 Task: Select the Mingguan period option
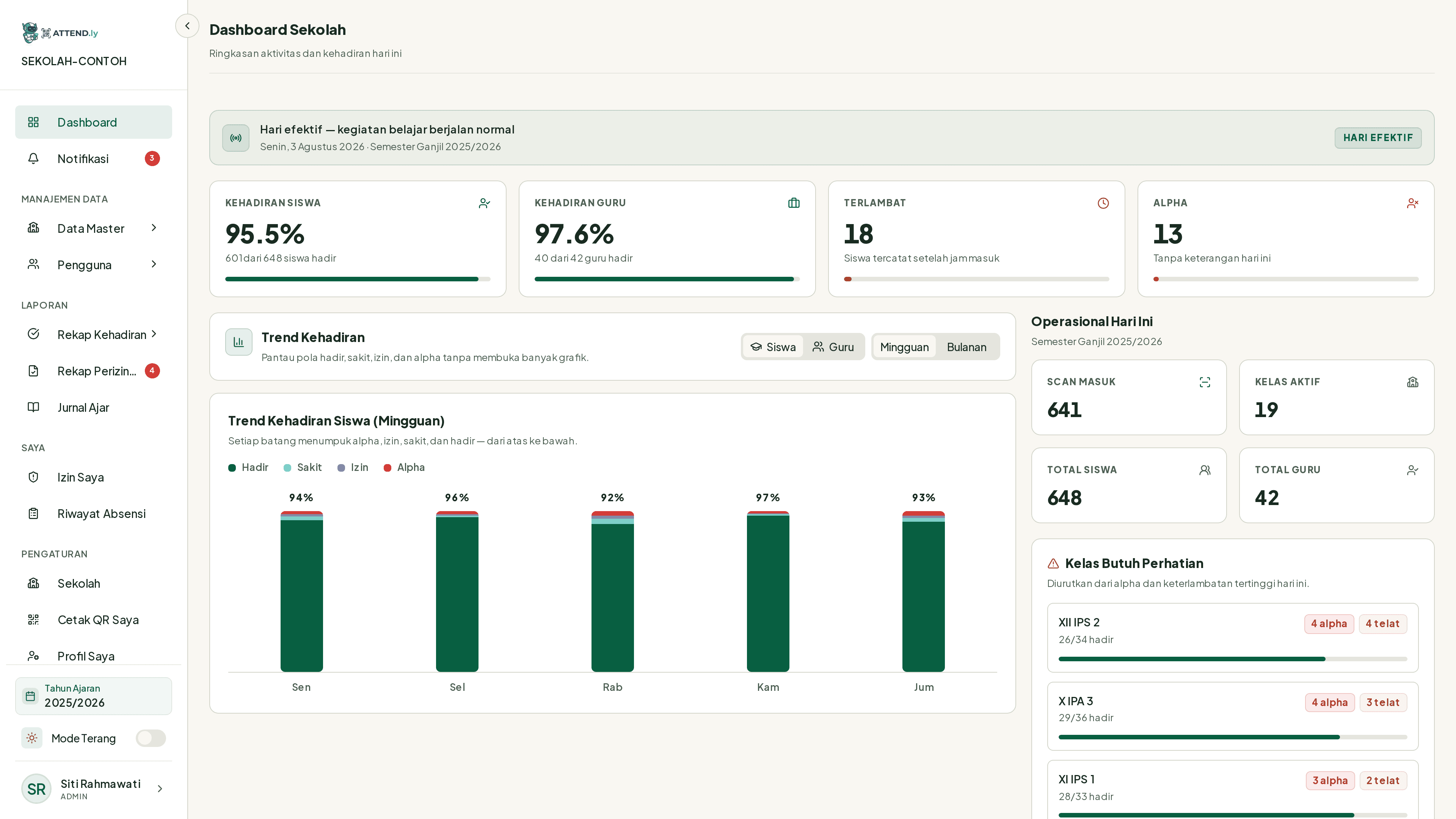(904, 347)
